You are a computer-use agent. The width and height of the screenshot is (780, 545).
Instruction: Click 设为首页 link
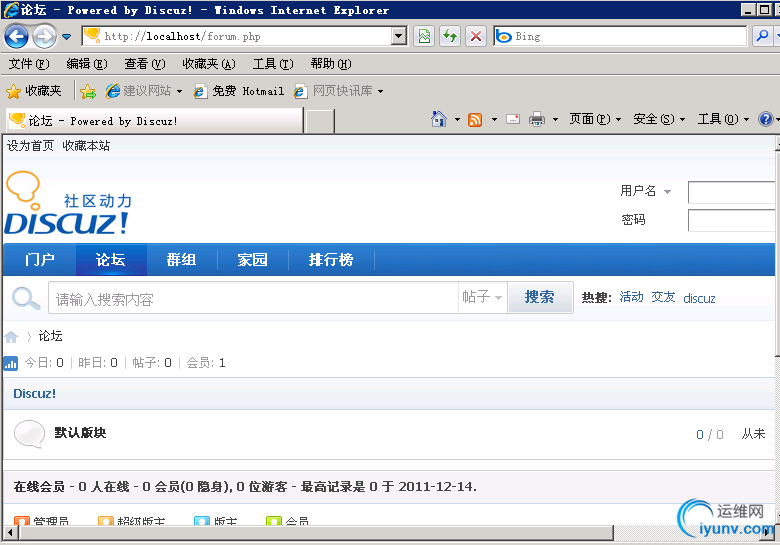(x=30, y=146)
